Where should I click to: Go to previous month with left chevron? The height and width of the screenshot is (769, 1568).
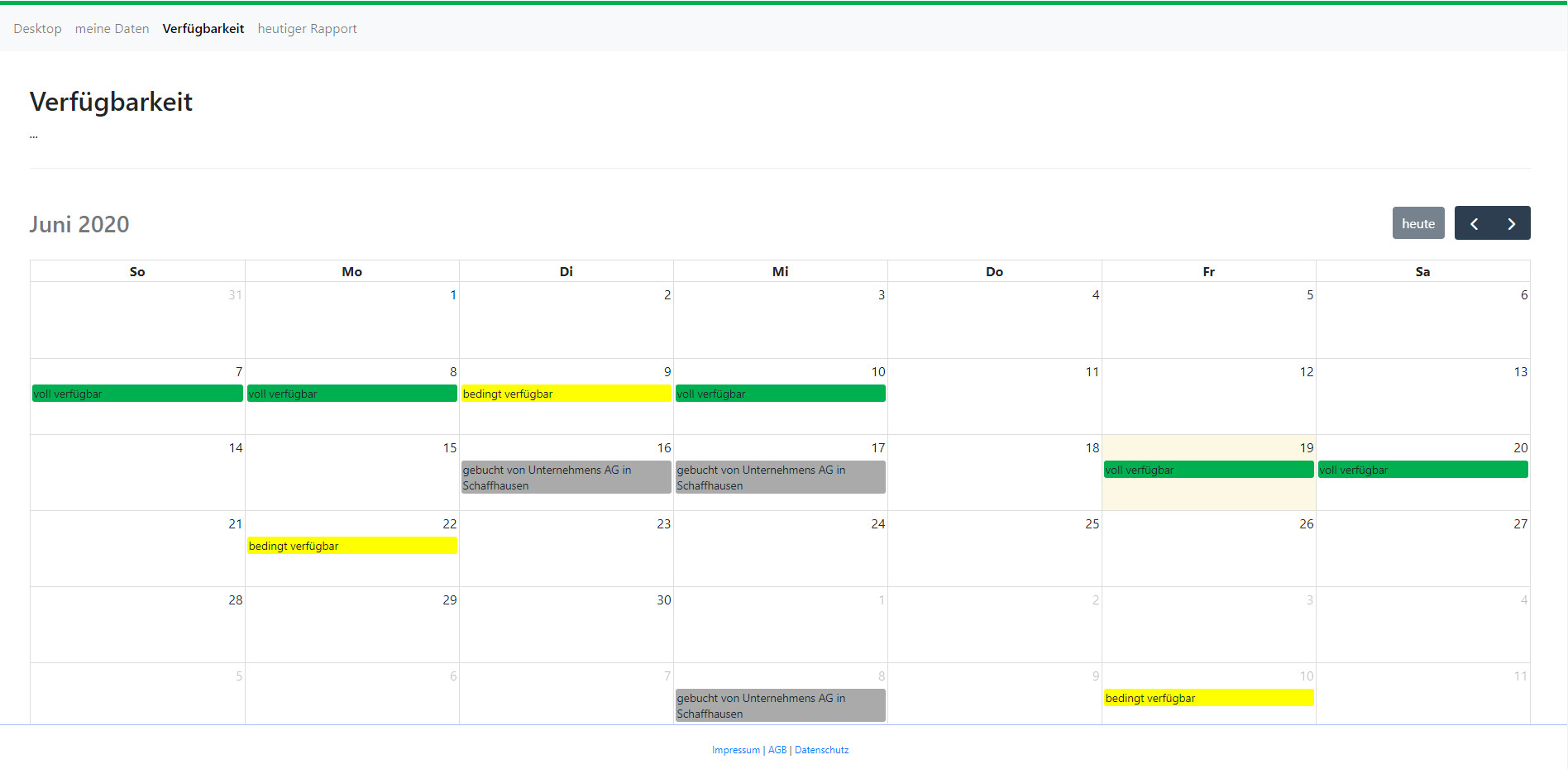[x=1474, y=223]
